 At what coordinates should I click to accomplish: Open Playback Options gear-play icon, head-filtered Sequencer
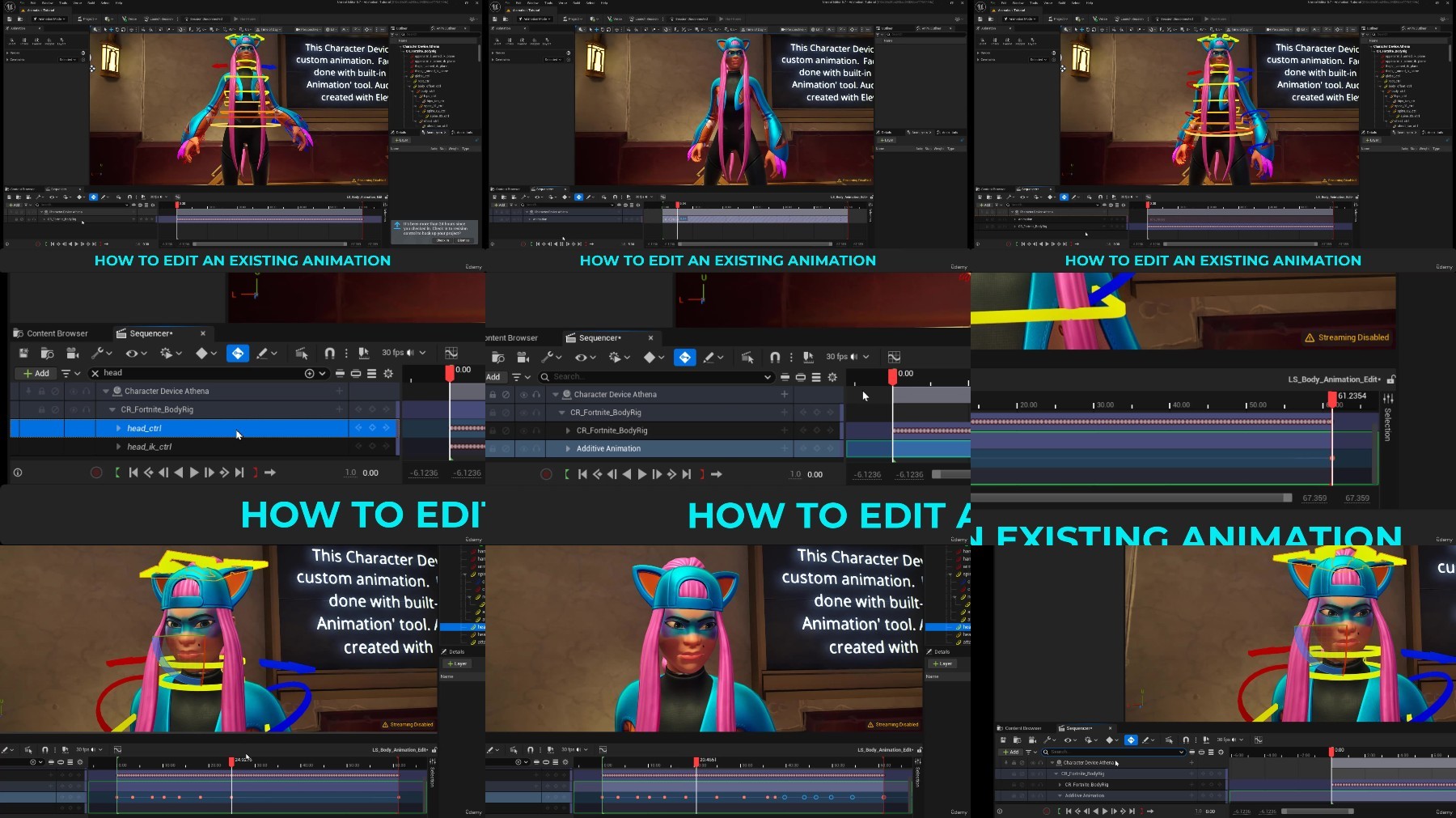point(170,353)
